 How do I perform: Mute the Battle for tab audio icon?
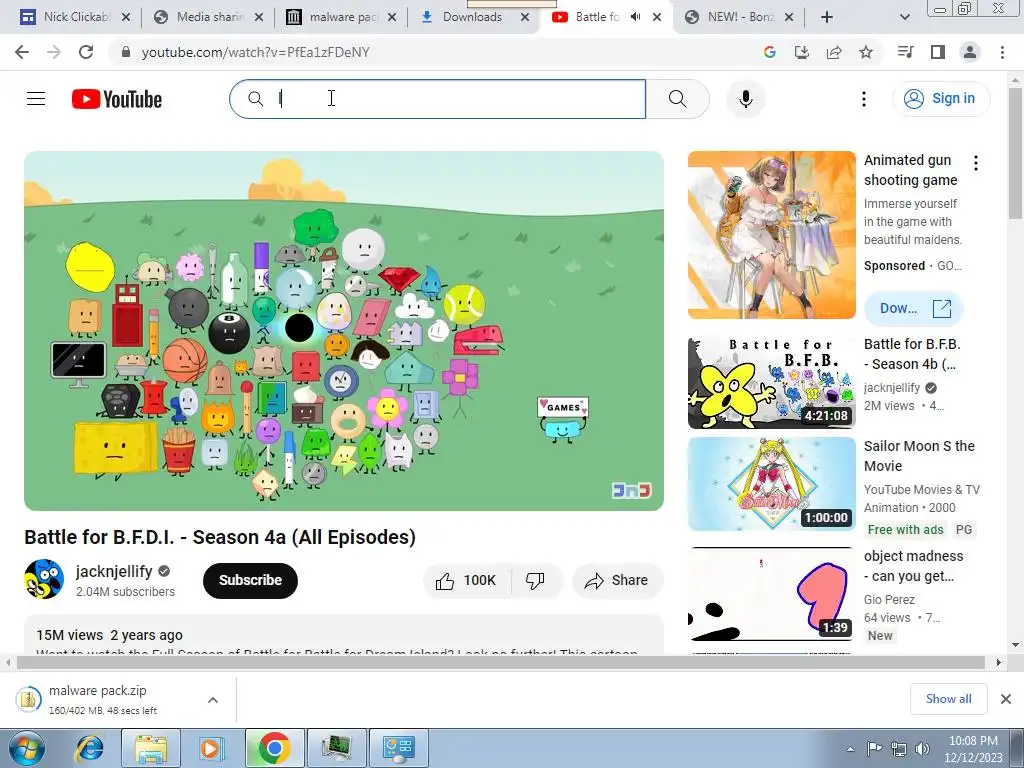(x=635, y=17)
